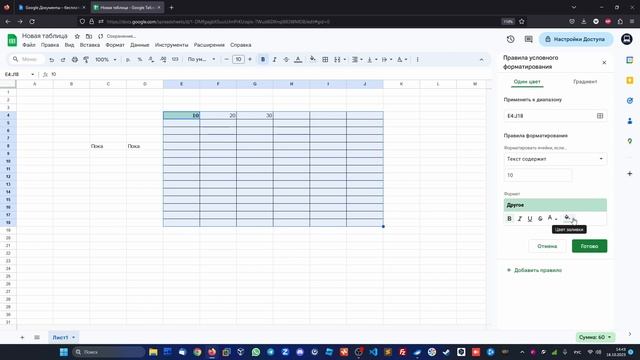Open the Формат menu
The height and width of the screenshot is (360, 640).
115,45
